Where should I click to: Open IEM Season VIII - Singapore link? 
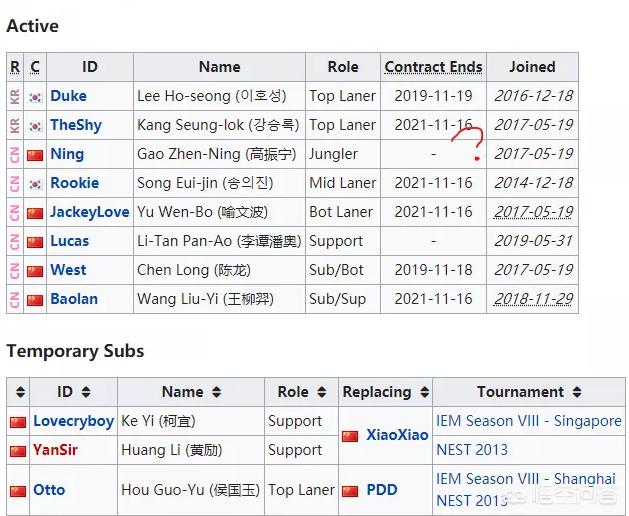529,421
